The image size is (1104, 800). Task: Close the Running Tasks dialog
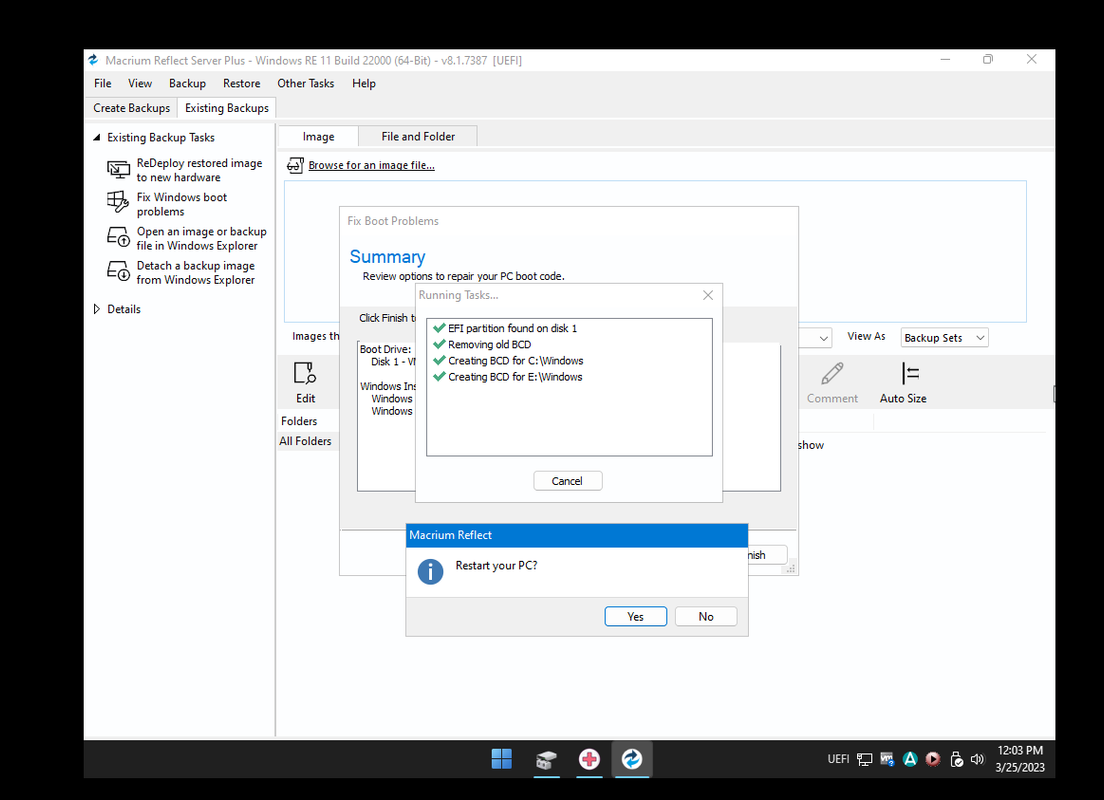click(708, 295)
